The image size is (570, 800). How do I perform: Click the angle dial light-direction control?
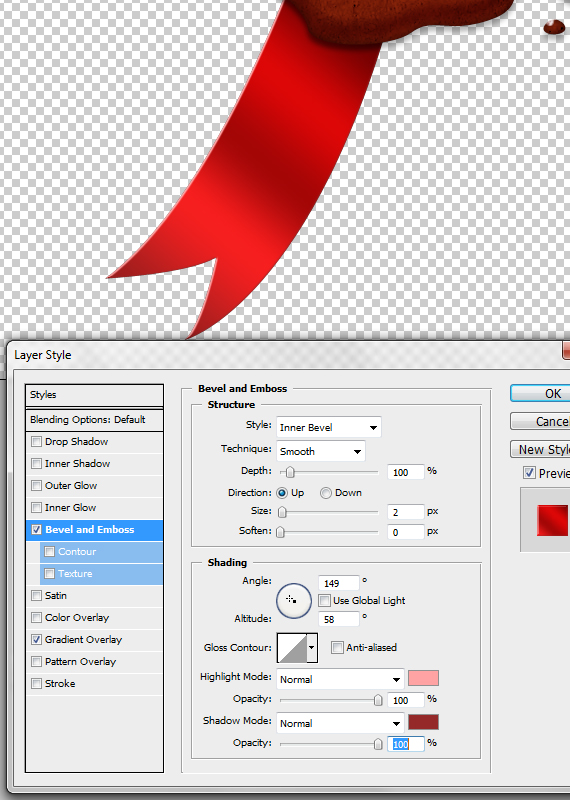click(294, 601)
